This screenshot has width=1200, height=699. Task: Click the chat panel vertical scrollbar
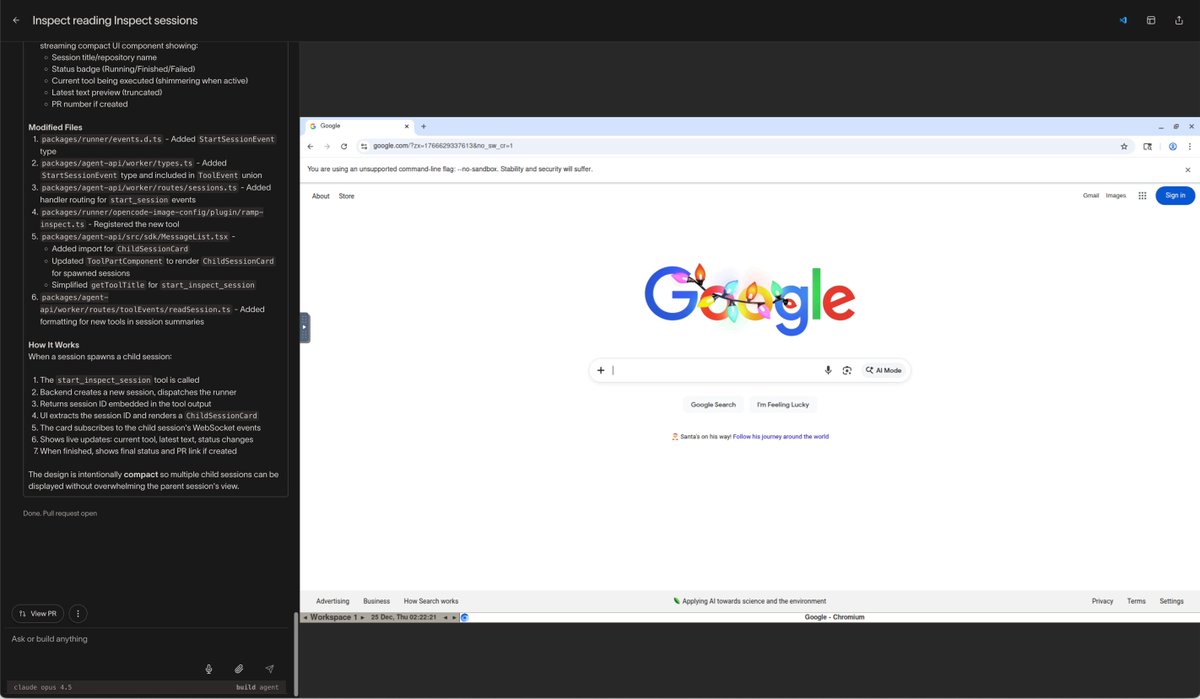point(295,653)
